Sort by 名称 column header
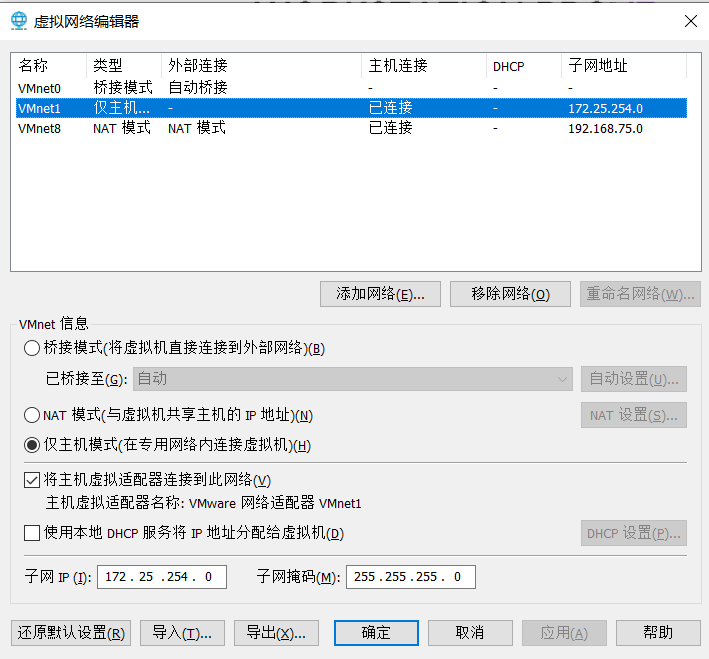 coord(49,66)
